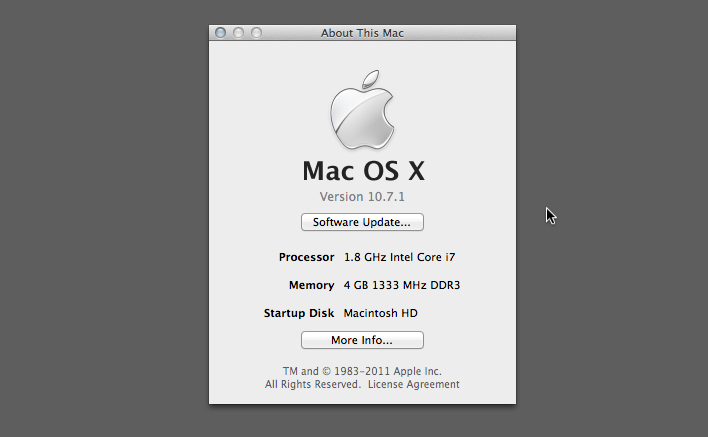
Task: Click the 'All Rights Reserved.' text
Action: click(x=313, y=384)
